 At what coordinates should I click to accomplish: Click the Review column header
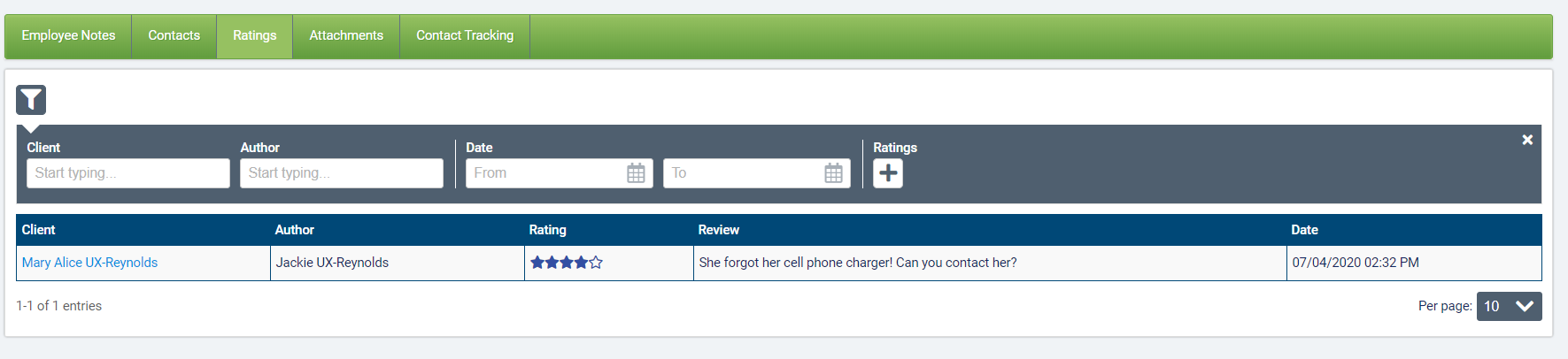point(718,230)
